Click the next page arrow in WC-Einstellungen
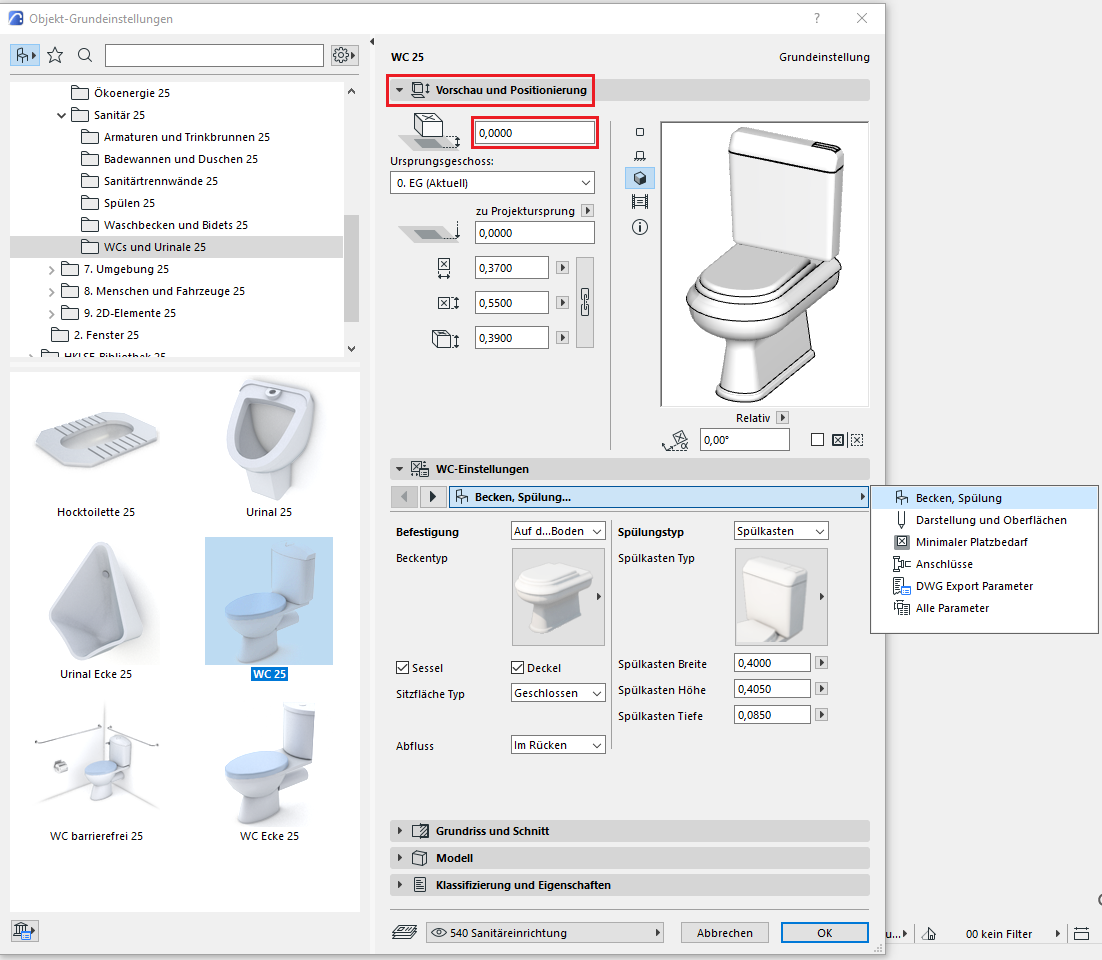This screenshot has height=960, width=1102. coord(432,496)
